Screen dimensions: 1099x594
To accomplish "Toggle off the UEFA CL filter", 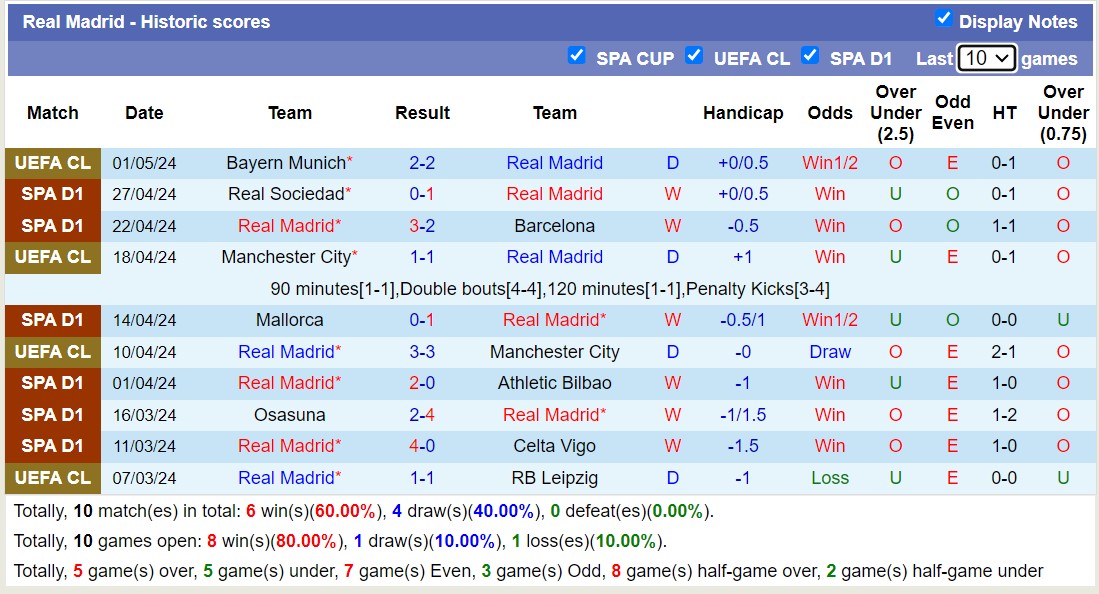I will pyautogui.click(x=694, y=57).
